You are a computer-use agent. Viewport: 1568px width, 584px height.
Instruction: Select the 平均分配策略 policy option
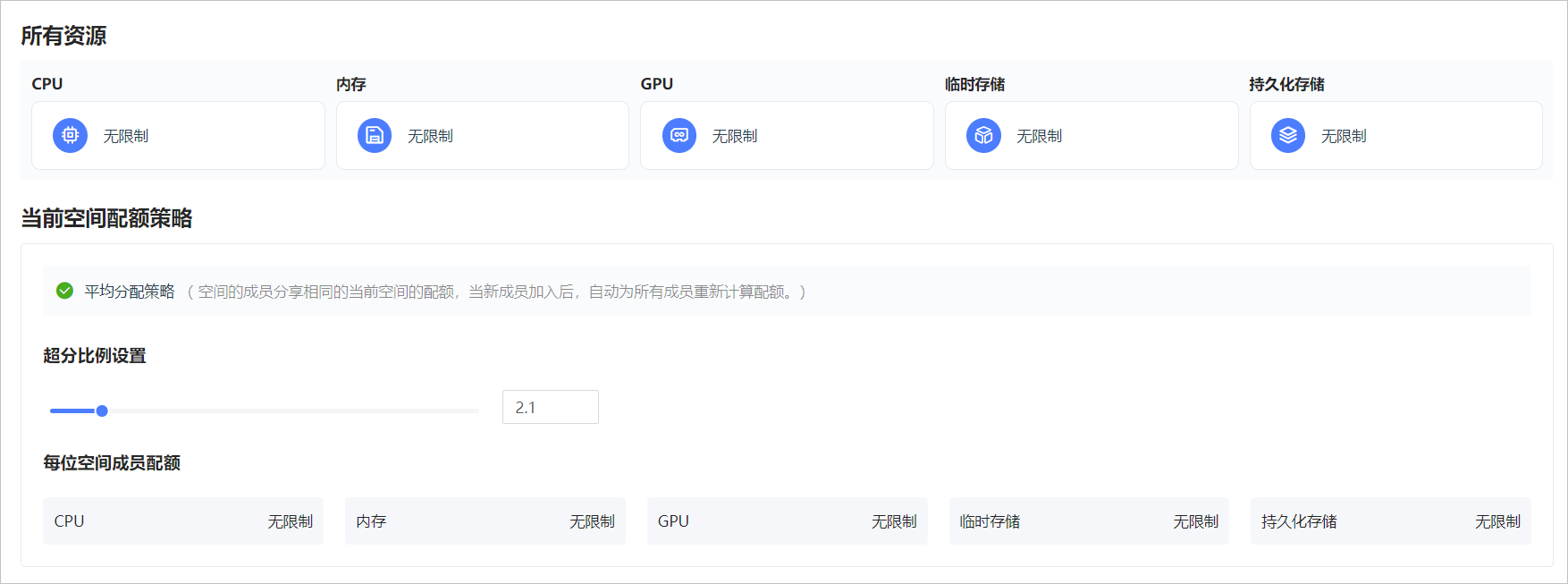[x=130, y=292]
